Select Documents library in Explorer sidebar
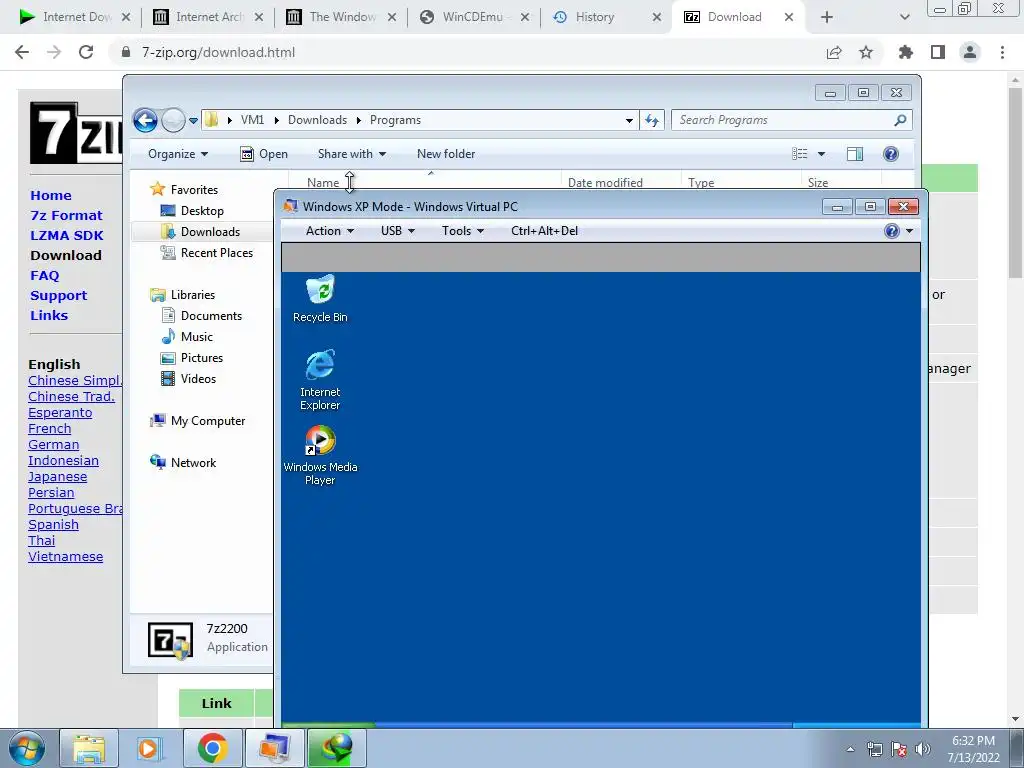The image size is (1024, 768). click(x=211, y=316)
